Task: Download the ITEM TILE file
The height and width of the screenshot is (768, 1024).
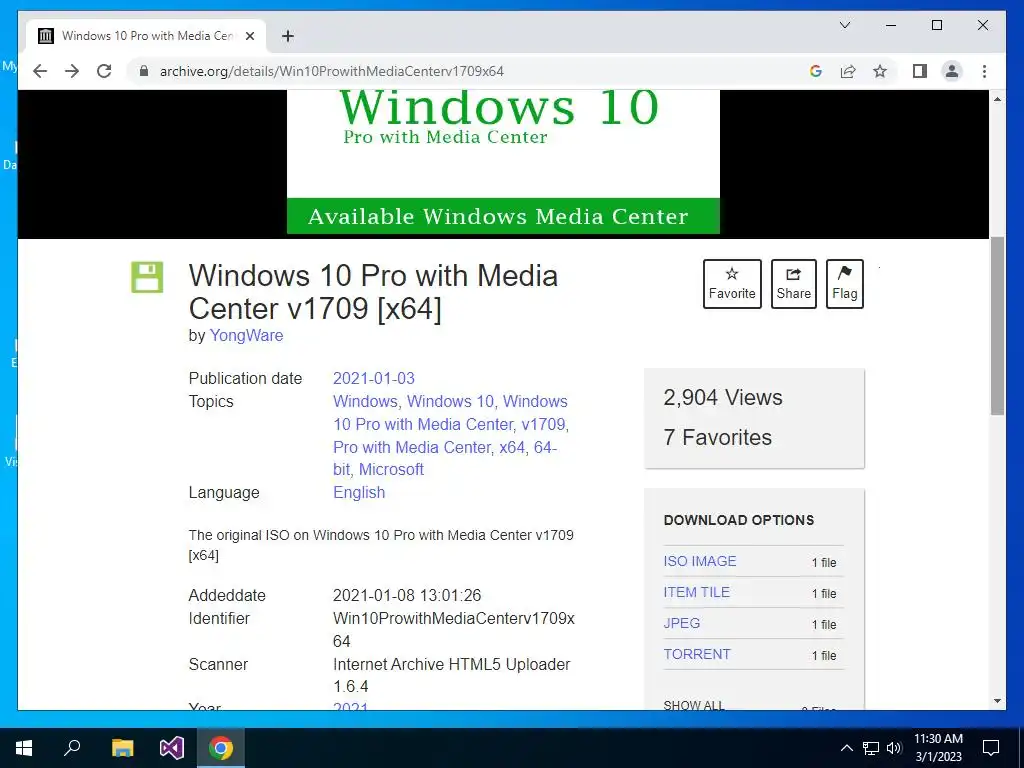Action: [696, 592]
